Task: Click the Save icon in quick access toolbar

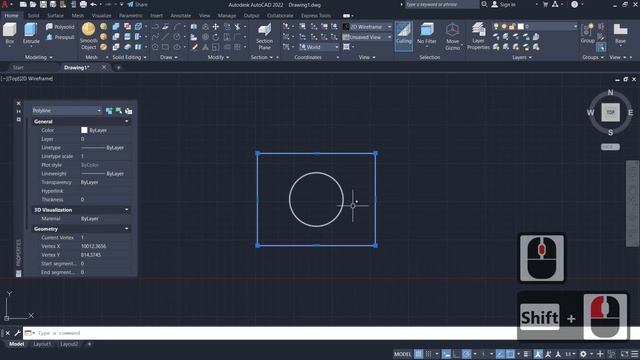Action: [43, 4]
